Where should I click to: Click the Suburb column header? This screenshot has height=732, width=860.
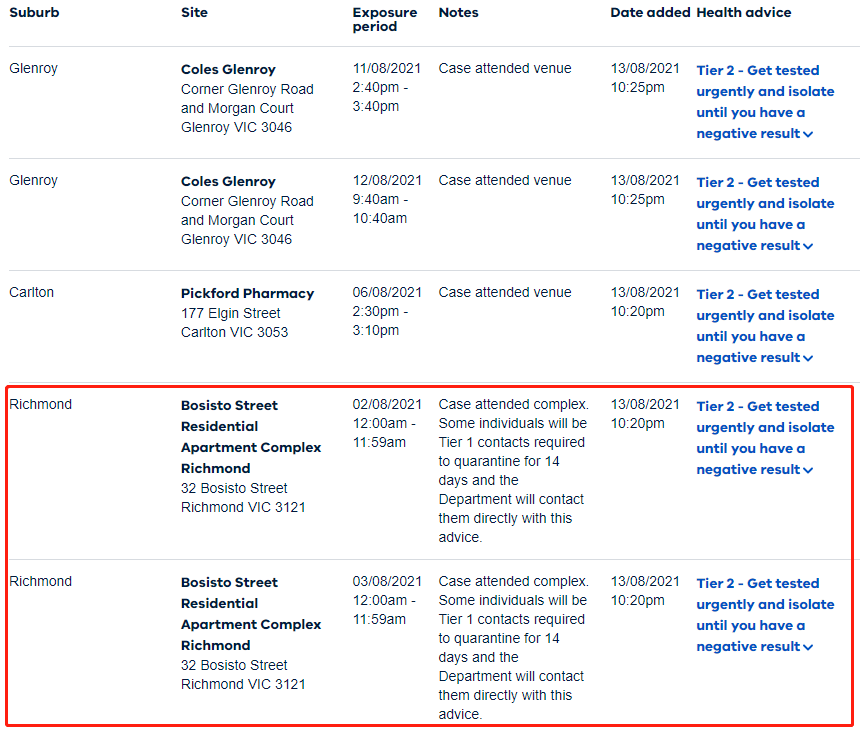pyautogui.click(x=33, y=13)
